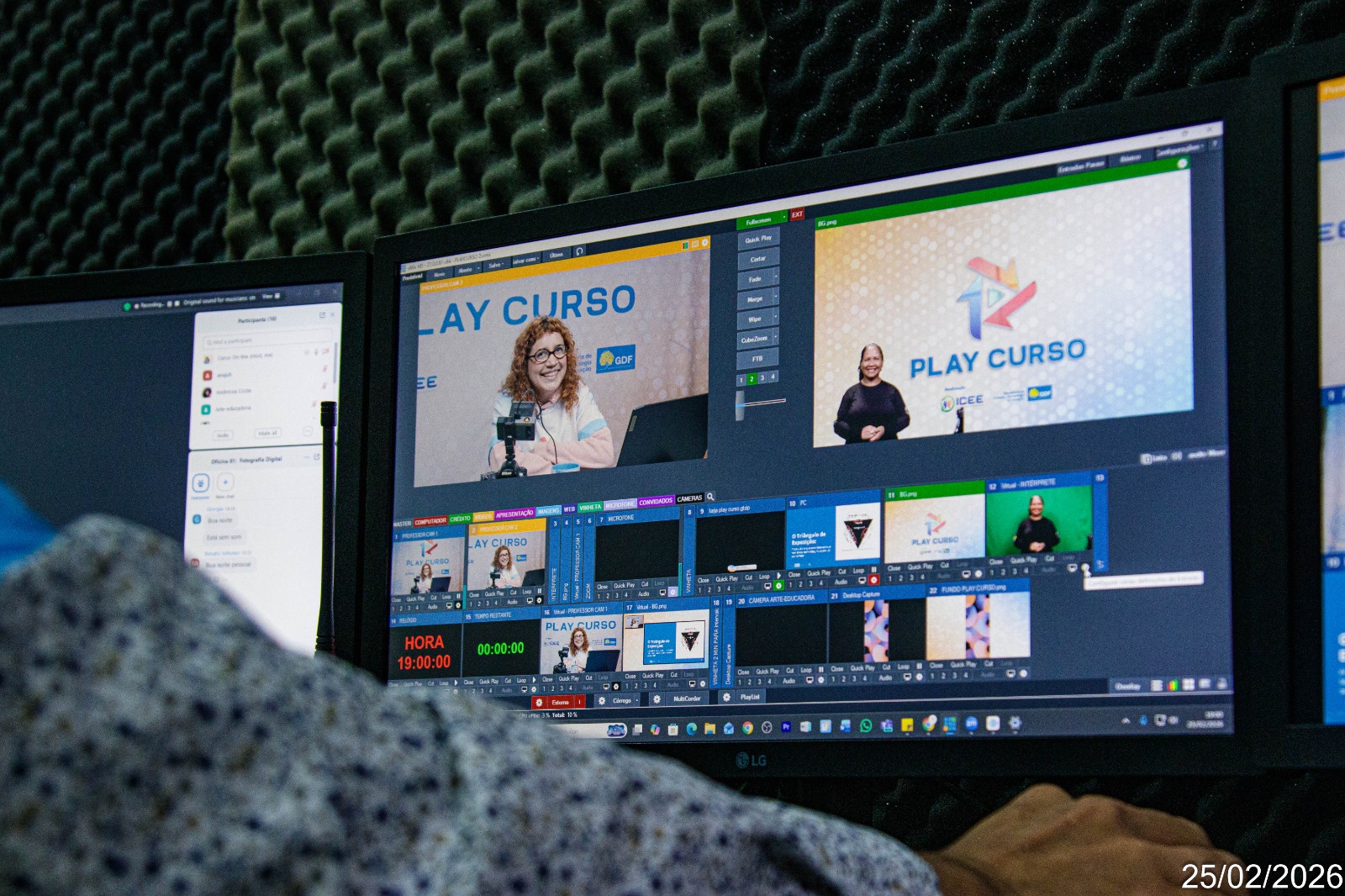Open the PlayList settings gear
Image resolution: width=1345 pixels, height=896 pixels.
pos(727,697)
